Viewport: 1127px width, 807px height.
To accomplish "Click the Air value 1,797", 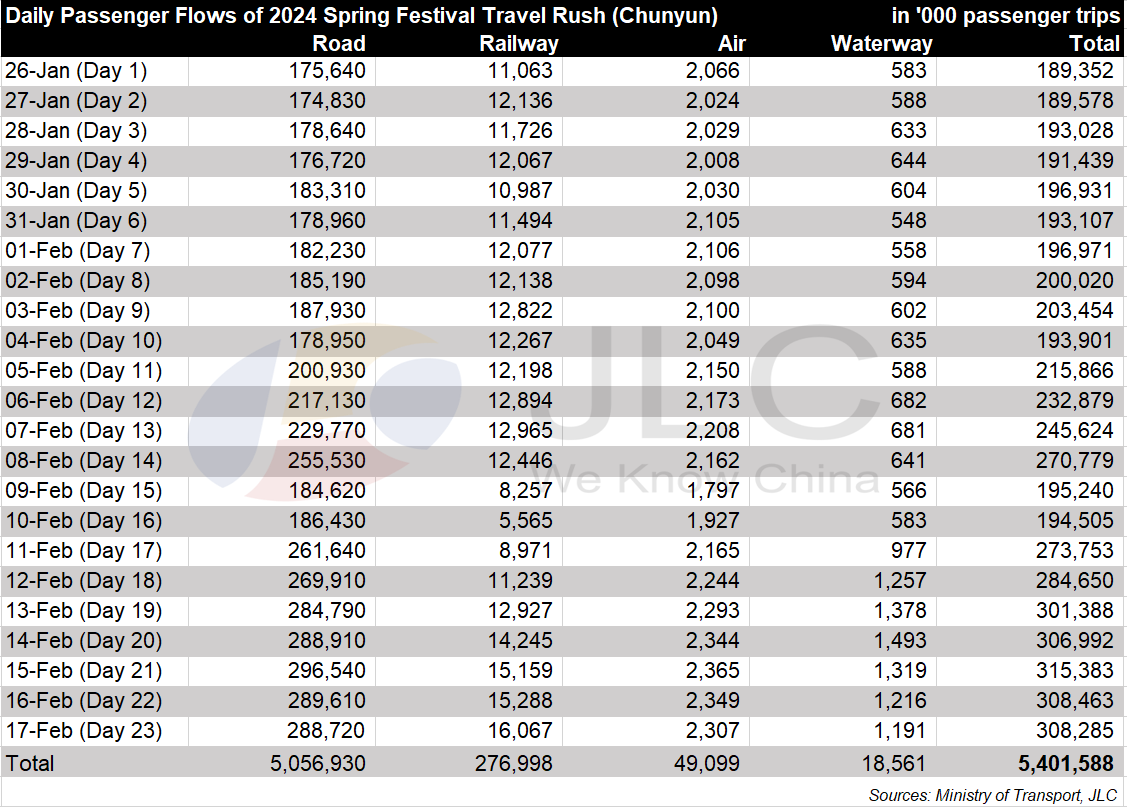I will tap(712, 491).
